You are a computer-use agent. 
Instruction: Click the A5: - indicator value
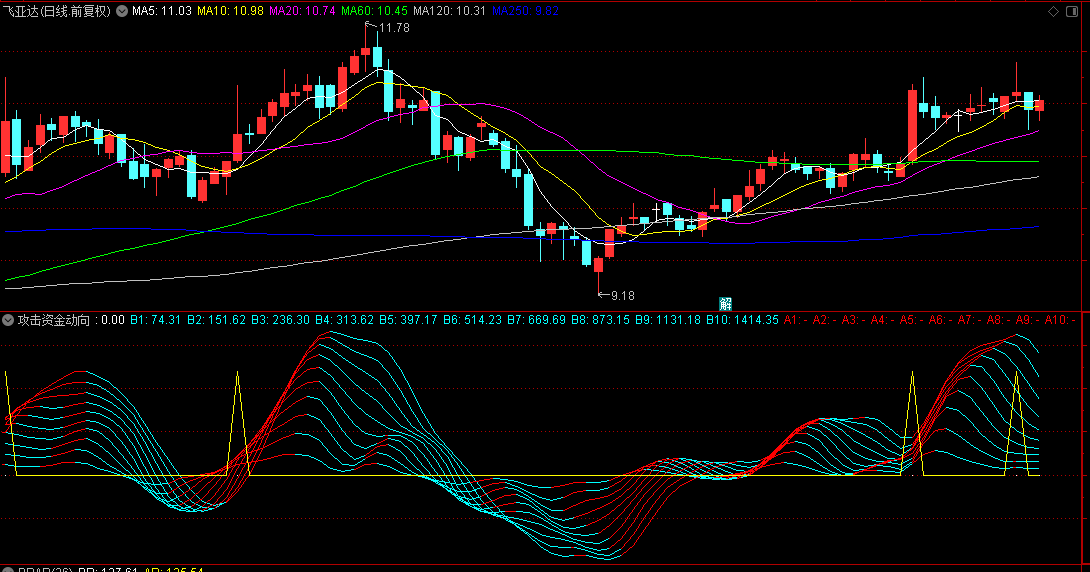[x=911, y=320]
